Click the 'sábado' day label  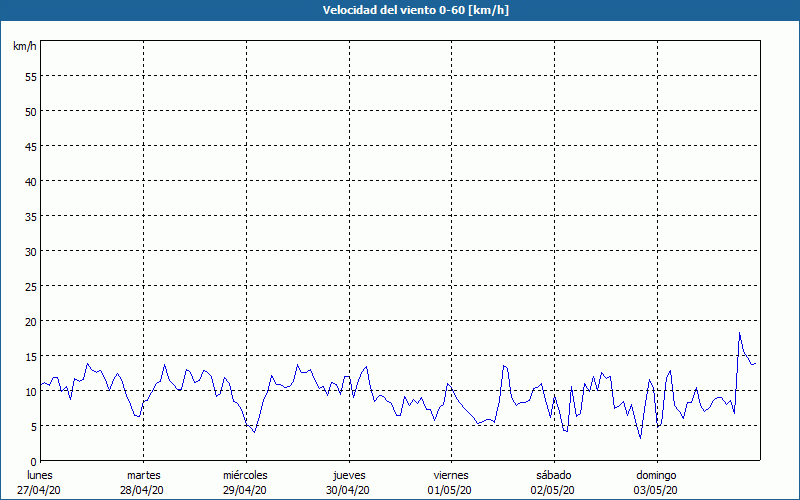click(x=554, y=475)
